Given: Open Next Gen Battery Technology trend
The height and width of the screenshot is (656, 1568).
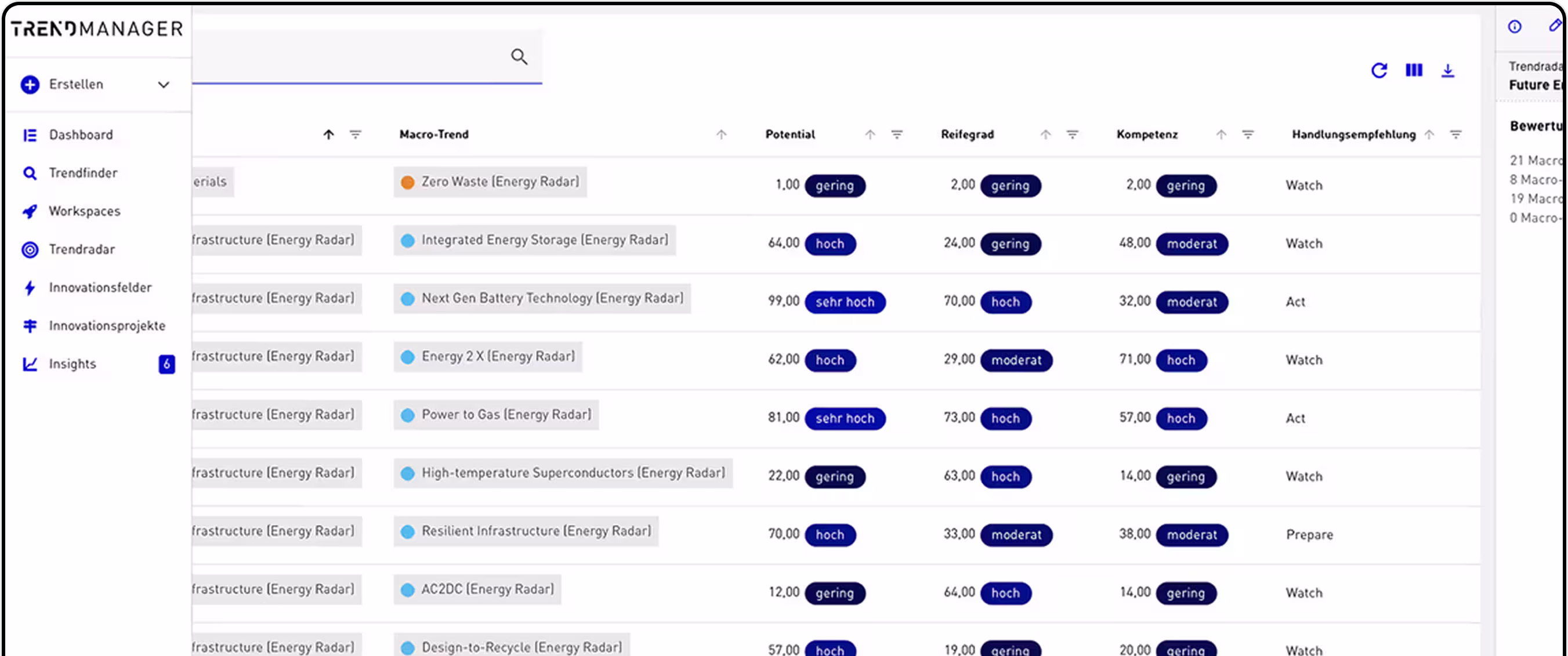Looking at the screenshot, I should point(542,298).
